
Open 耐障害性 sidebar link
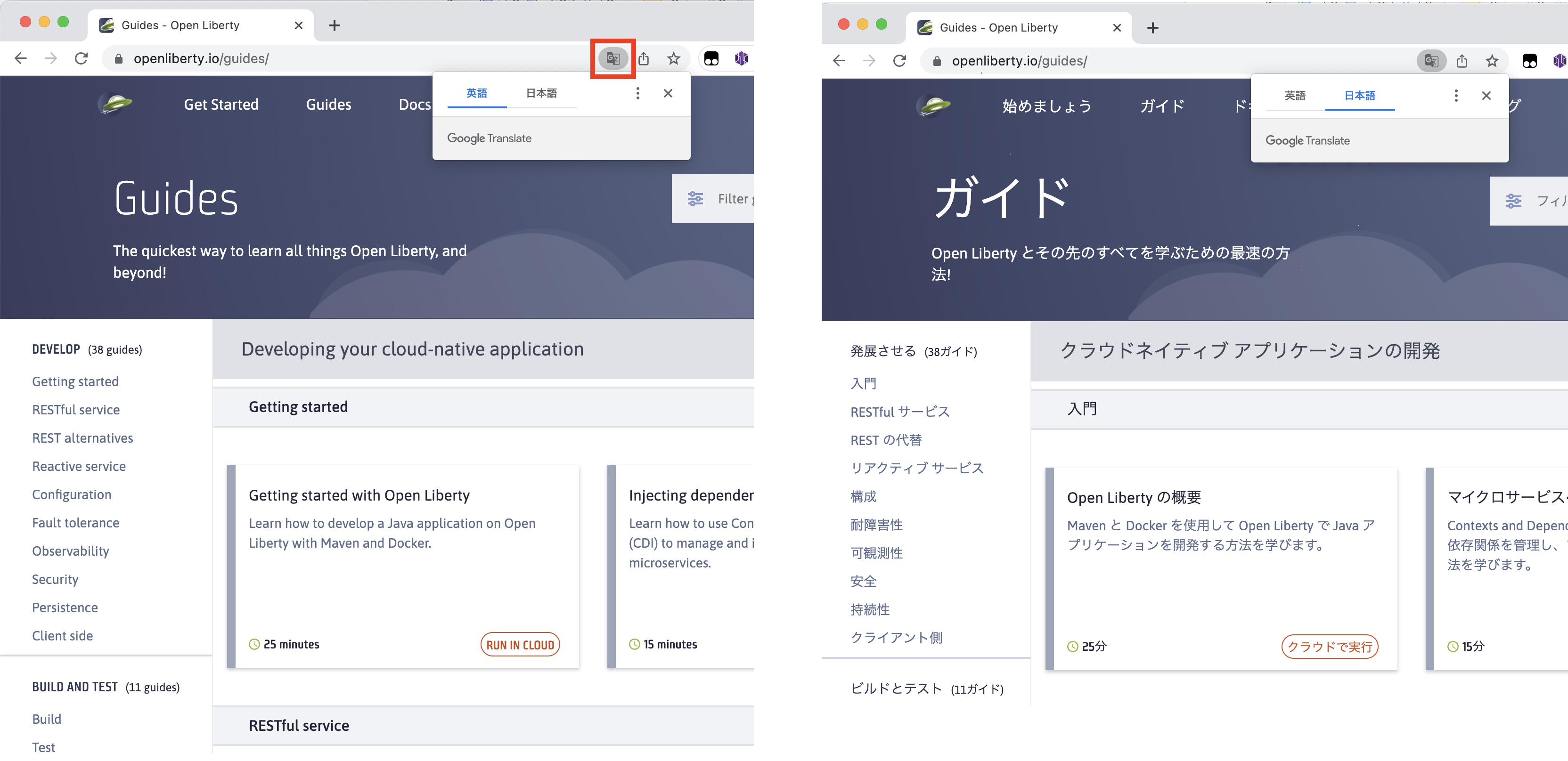(876, 525)
